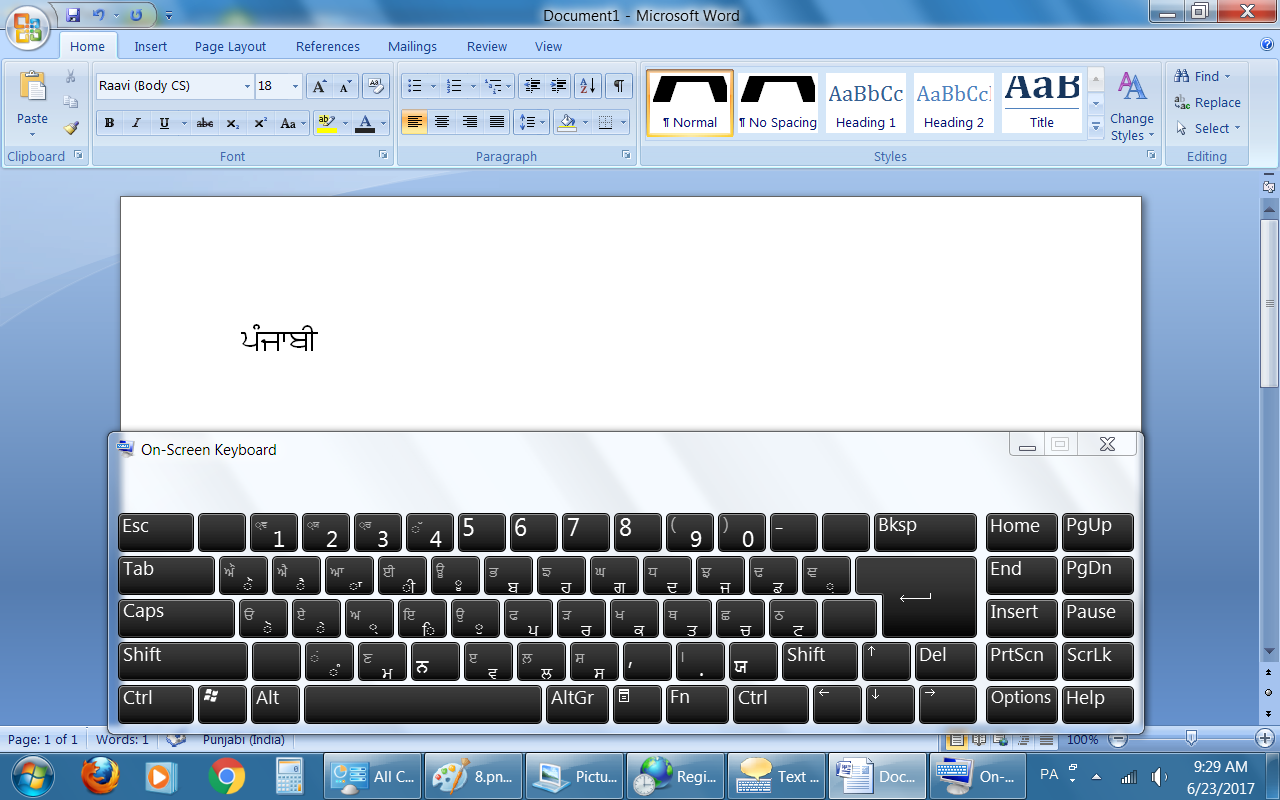
Task: Click the Replace button in Editing group
Action: pyautogui.click(x=1207, y=102)
